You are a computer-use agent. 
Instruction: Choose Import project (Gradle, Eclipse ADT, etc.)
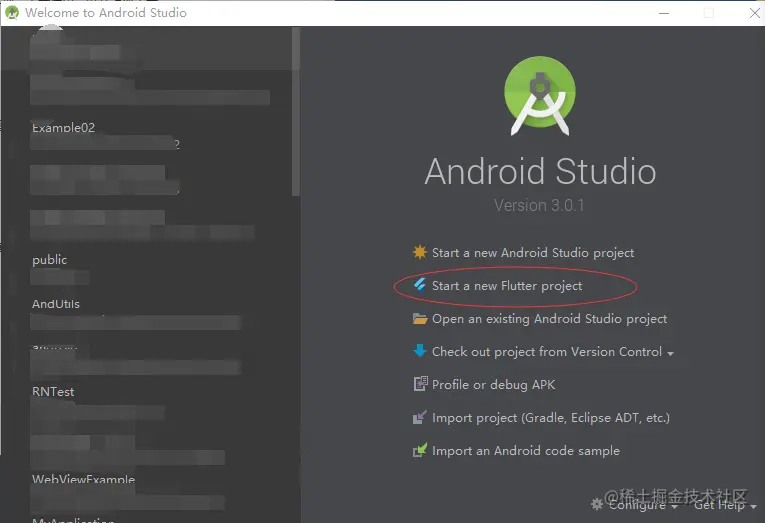point(551,418)
